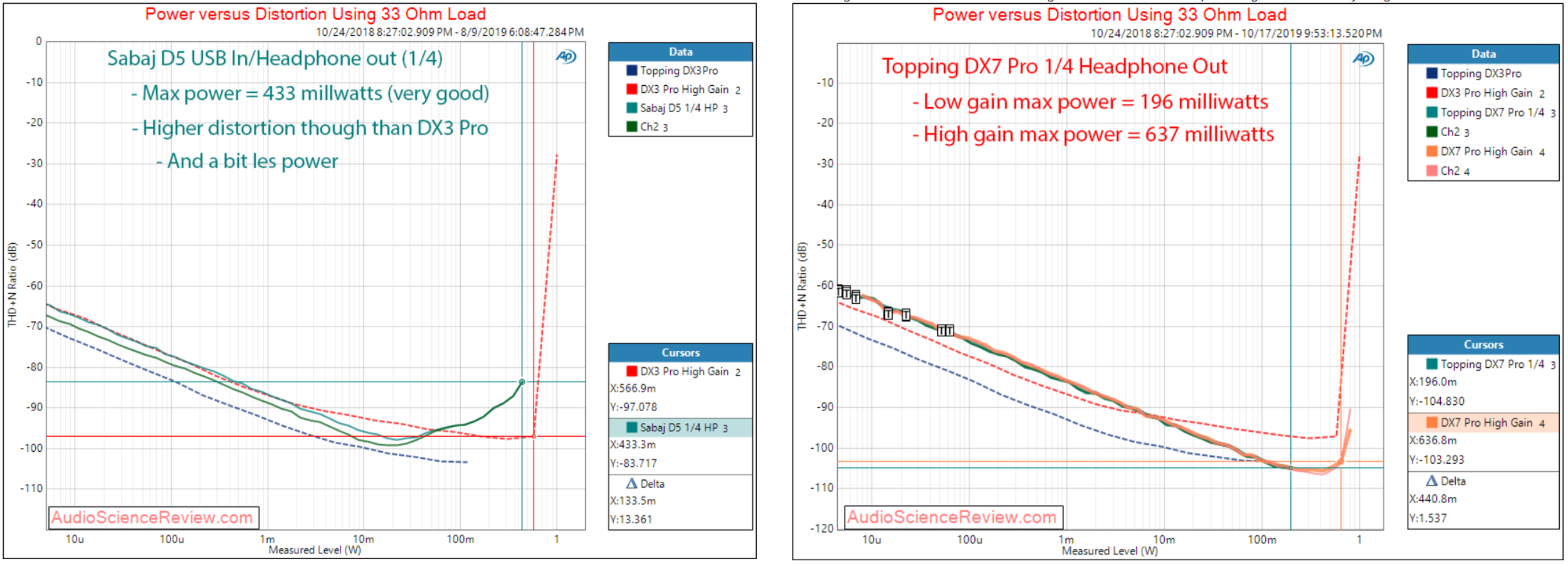Screen dimensions: 1568x564
Task: Click the delta value Y:13.361
Action: 631,519
